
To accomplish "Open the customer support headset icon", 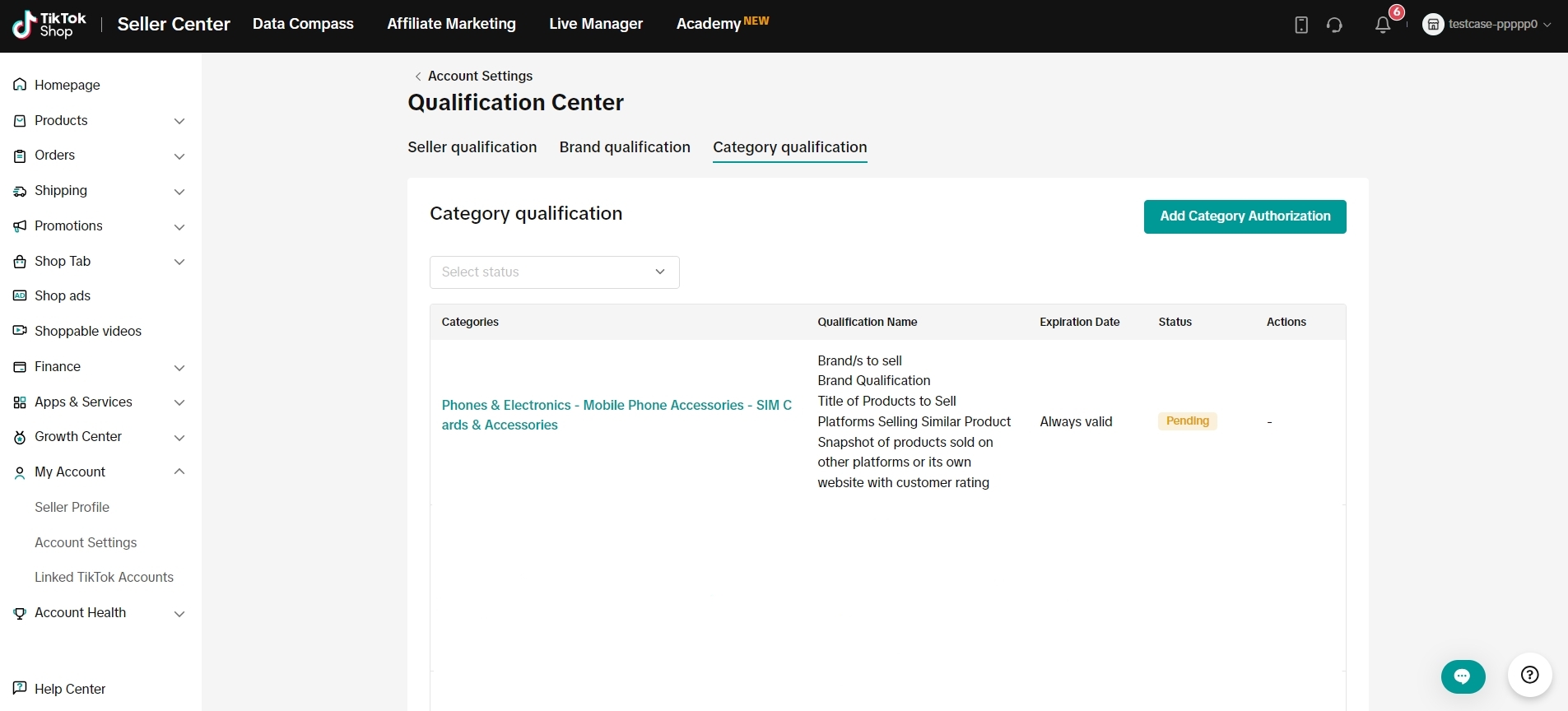I will pos(1334,25).
